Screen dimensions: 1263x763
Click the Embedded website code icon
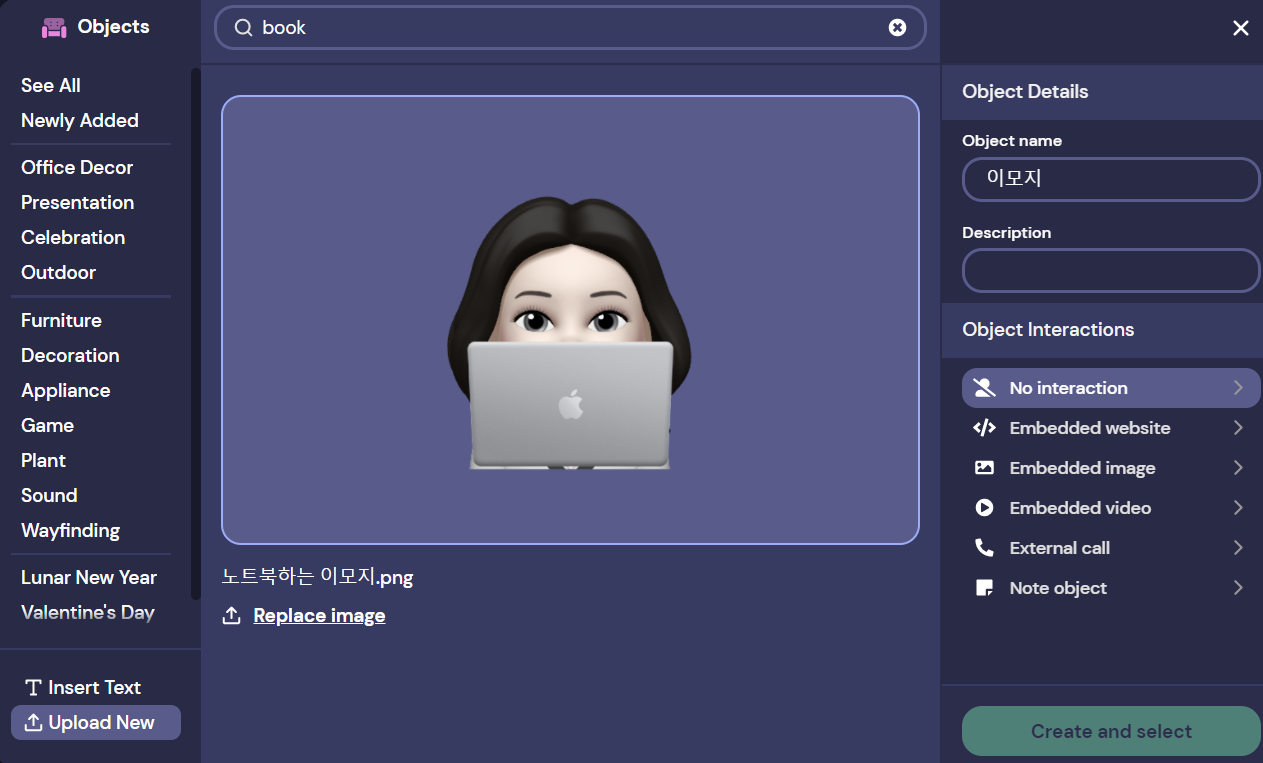click(x=984, y=428)
